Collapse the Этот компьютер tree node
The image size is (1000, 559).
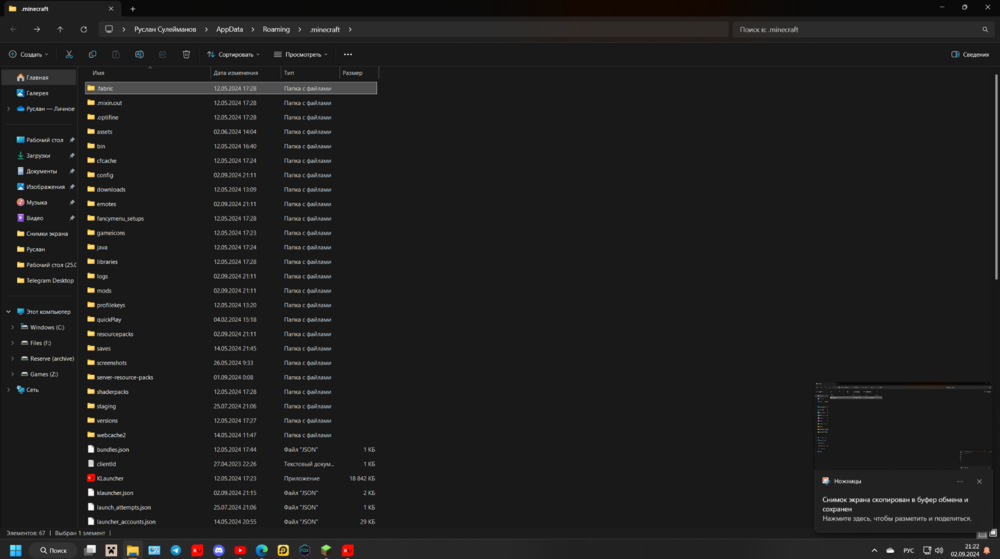click(8, 312)
